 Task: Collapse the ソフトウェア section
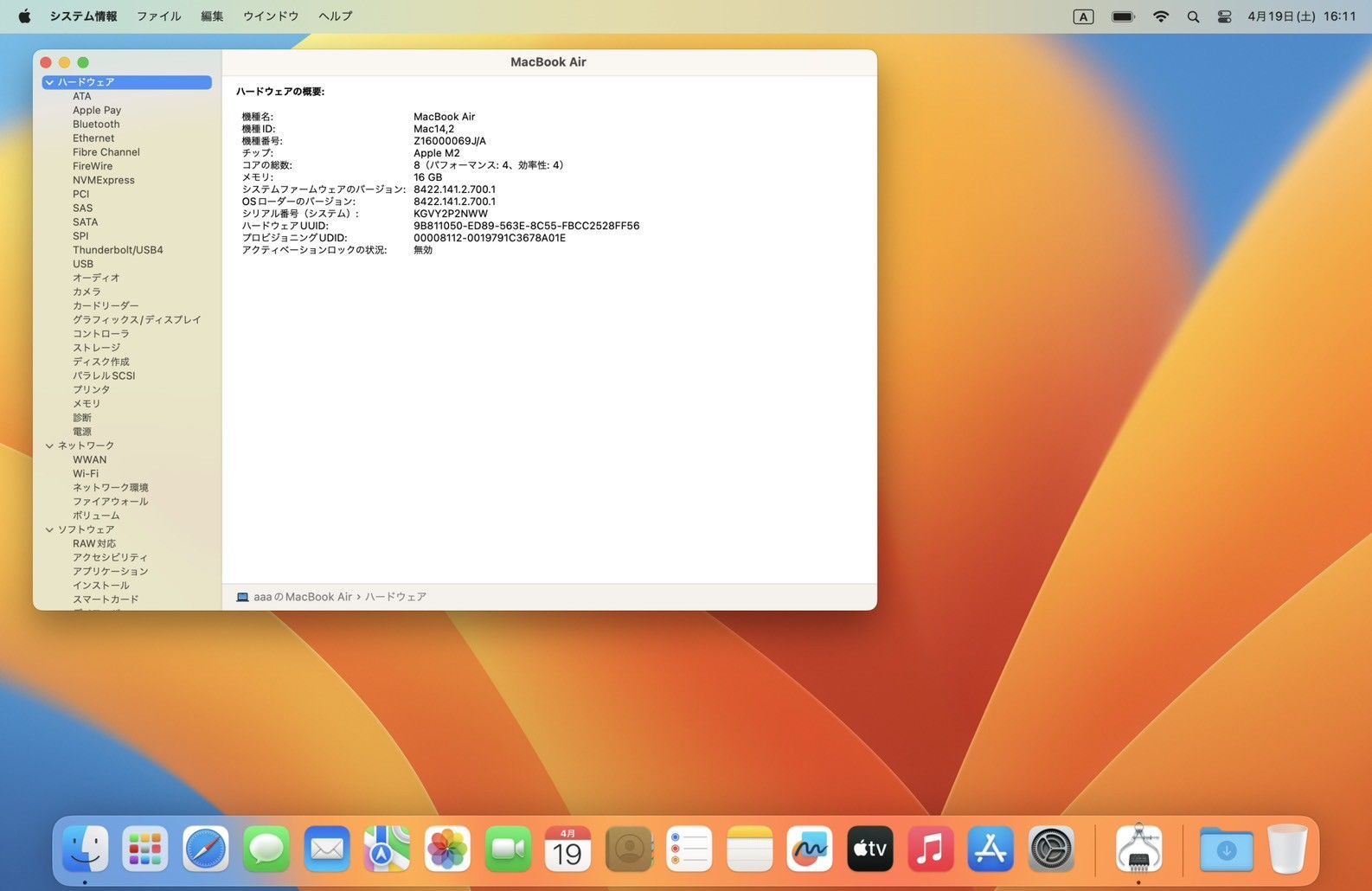point(49,530)
